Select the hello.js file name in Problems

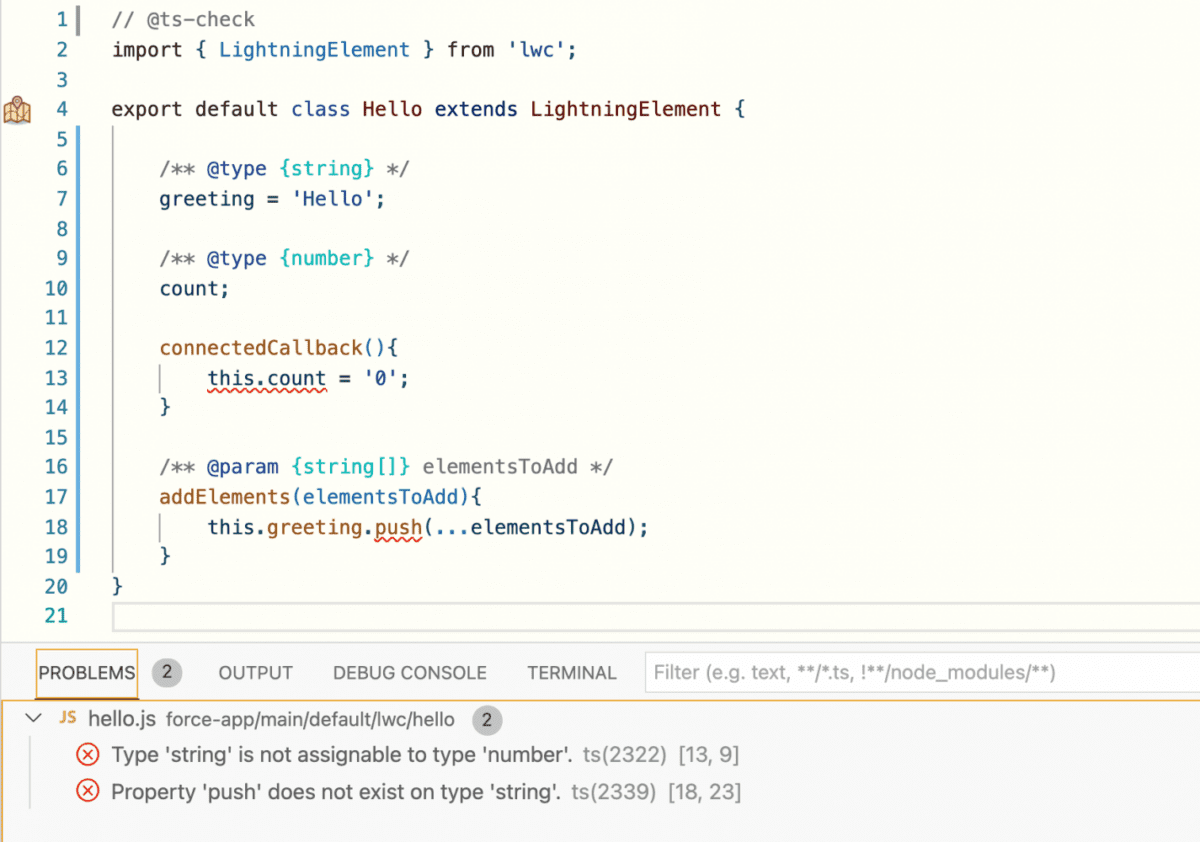point(122,718)
